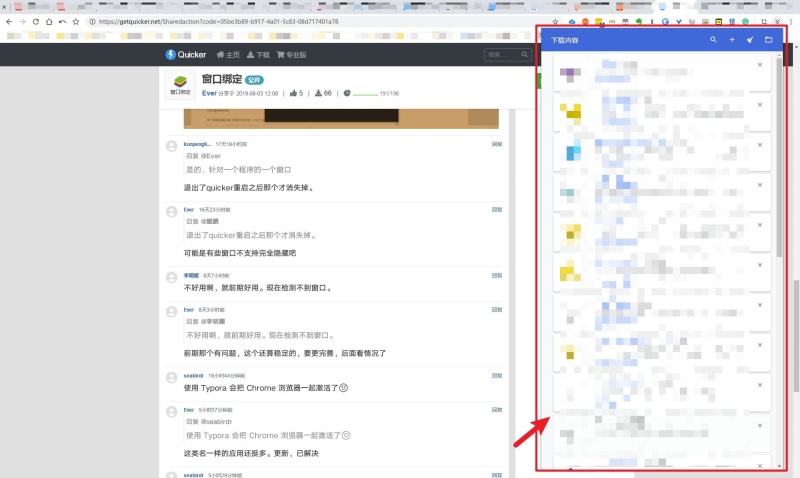Screen dimensions: 800x478
Task: Reply to Ever's 8天3小时前 comment
Action: 496,310
